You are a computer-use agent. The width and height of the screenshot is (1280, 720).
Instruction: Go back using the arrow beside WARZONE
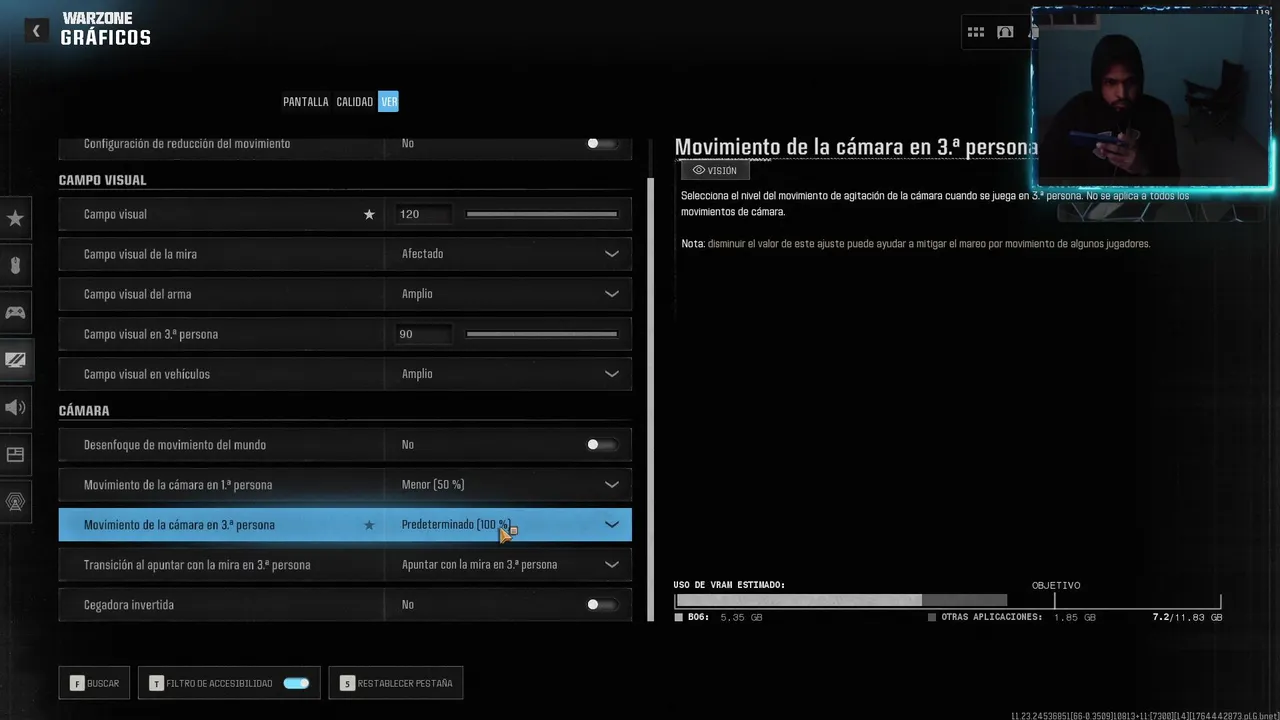(36, 31)
